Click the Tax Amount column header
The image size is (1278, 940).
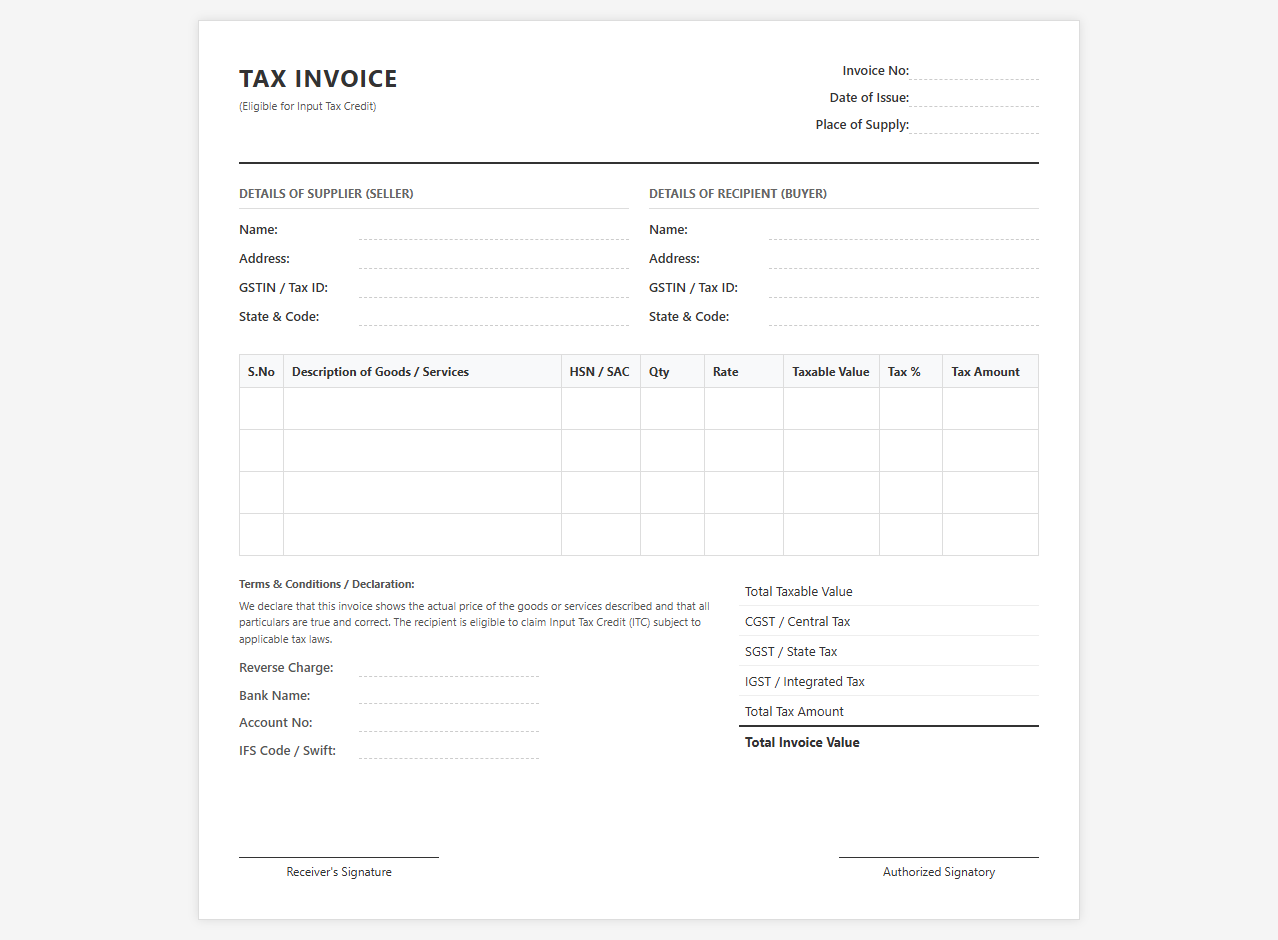tap(990, 372)
